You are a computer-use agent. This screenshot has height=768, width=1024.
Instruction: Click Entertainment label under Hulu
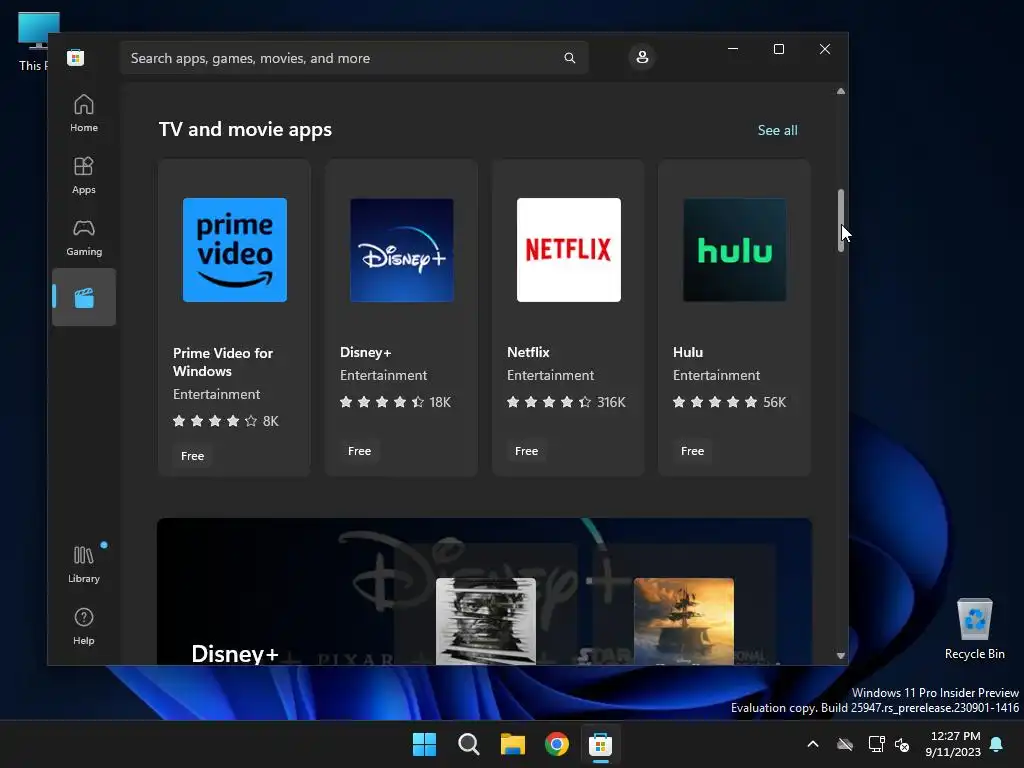[716, 375]
